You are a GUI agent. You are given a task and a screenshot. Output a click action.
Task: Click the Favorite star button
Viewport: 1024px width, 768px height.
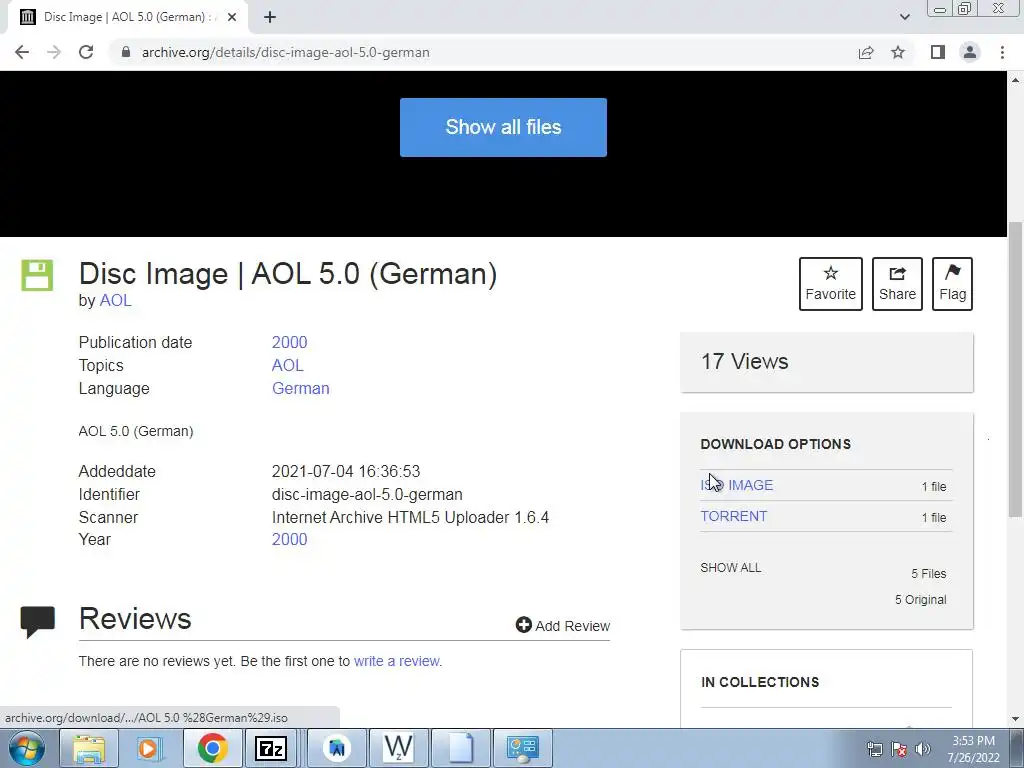point(831,284)
